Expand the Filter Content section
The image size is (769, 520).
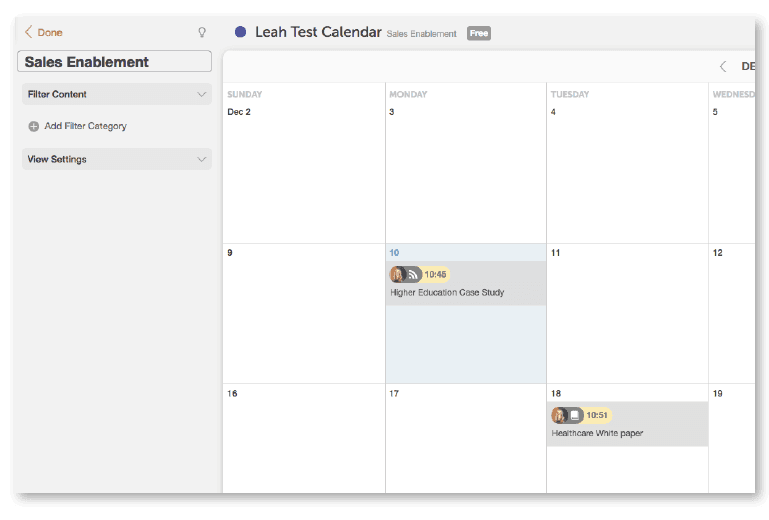pyautogui.click(x=117, y=94)
